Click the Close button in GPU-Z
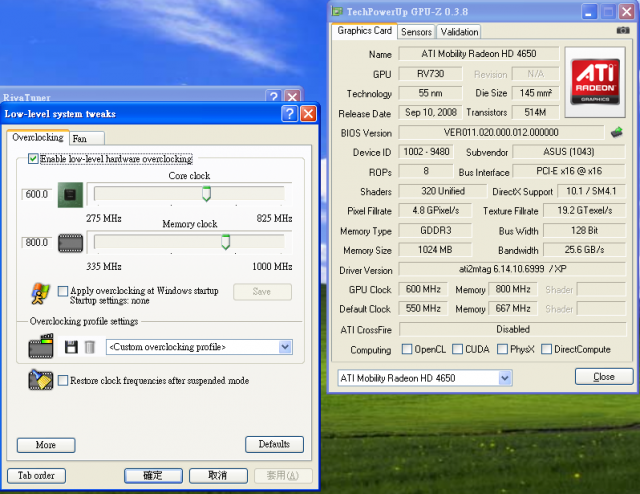The height and width of the screenshot is (494, 640). point(604,376)
